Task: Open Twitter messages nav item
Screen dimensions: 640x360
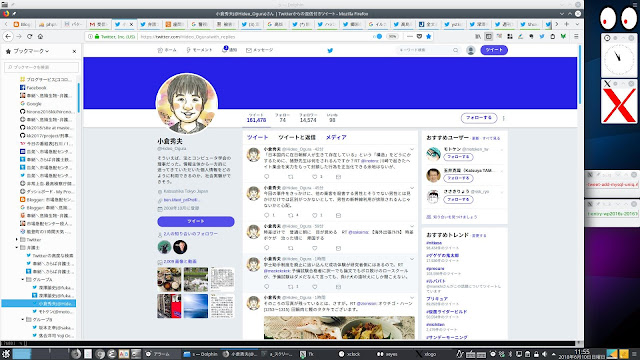Action: (x=259, y=50)
